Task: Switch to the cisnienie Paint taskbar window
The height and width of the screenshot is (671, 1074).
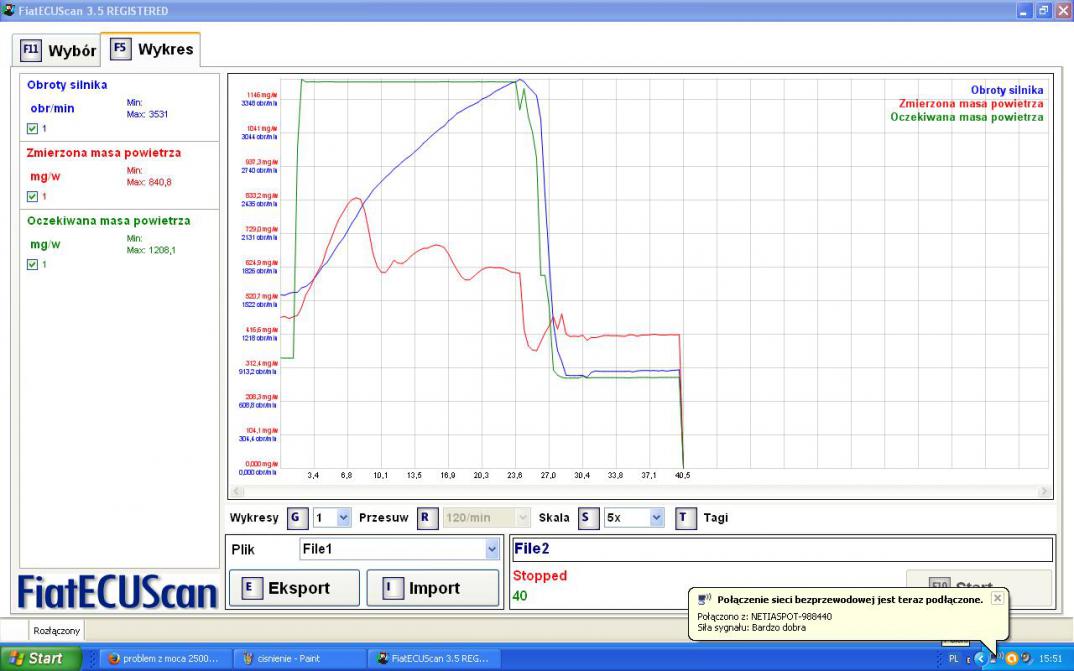Action: pyautogui.click(x=299, y=658)
